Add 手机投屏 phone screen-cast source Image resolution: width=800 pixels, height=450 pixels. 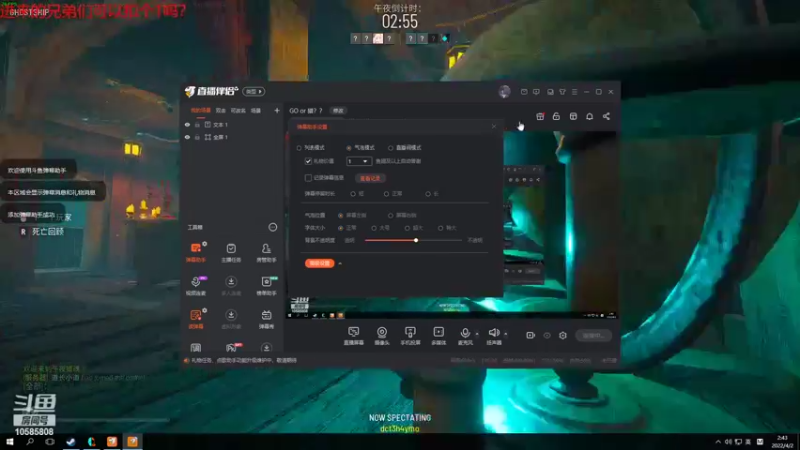pos(410,336)
